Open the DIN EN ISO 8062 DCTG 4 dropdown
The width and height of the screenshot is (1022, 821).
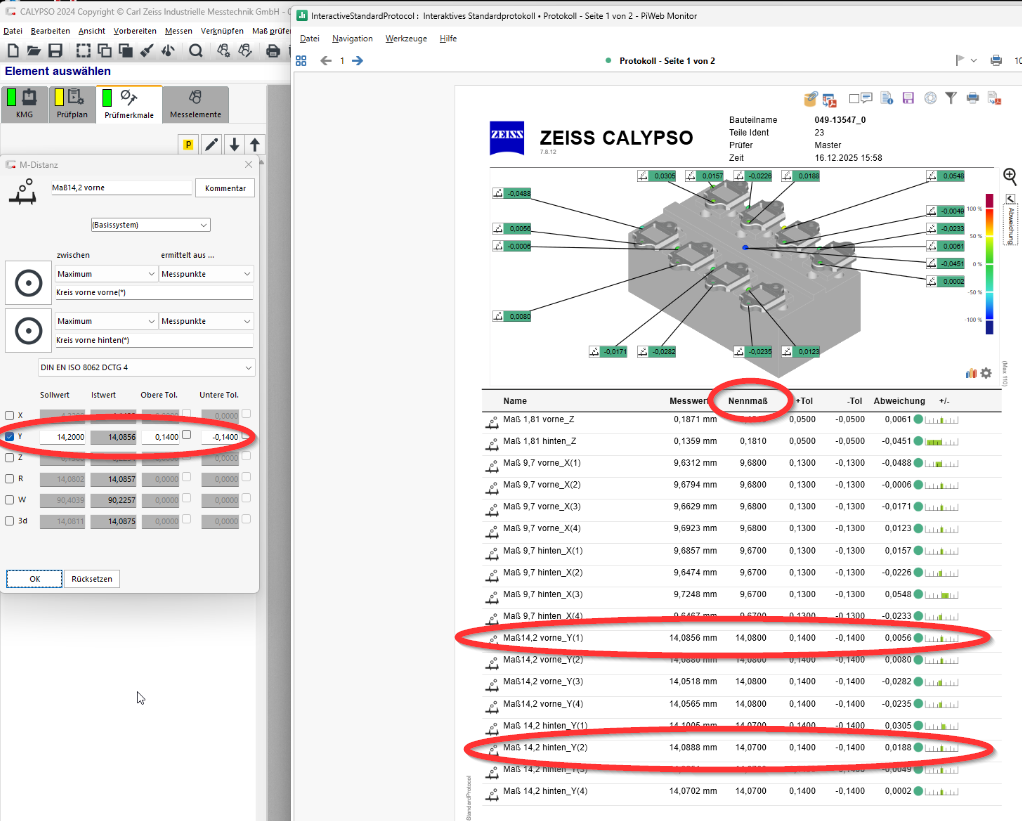(146, 368)
